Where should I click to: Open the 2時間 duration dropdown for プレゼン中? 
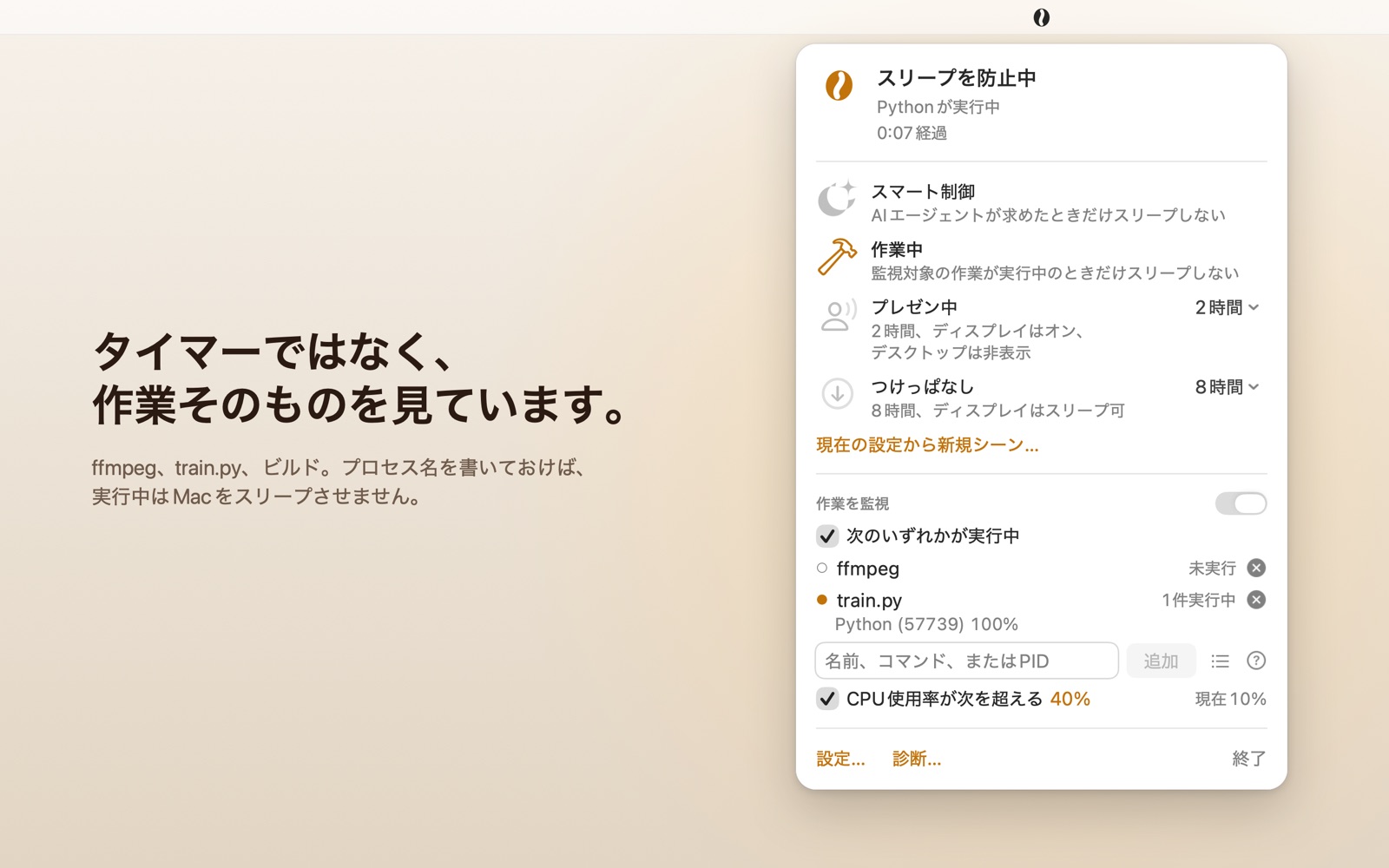[1227, 307]
